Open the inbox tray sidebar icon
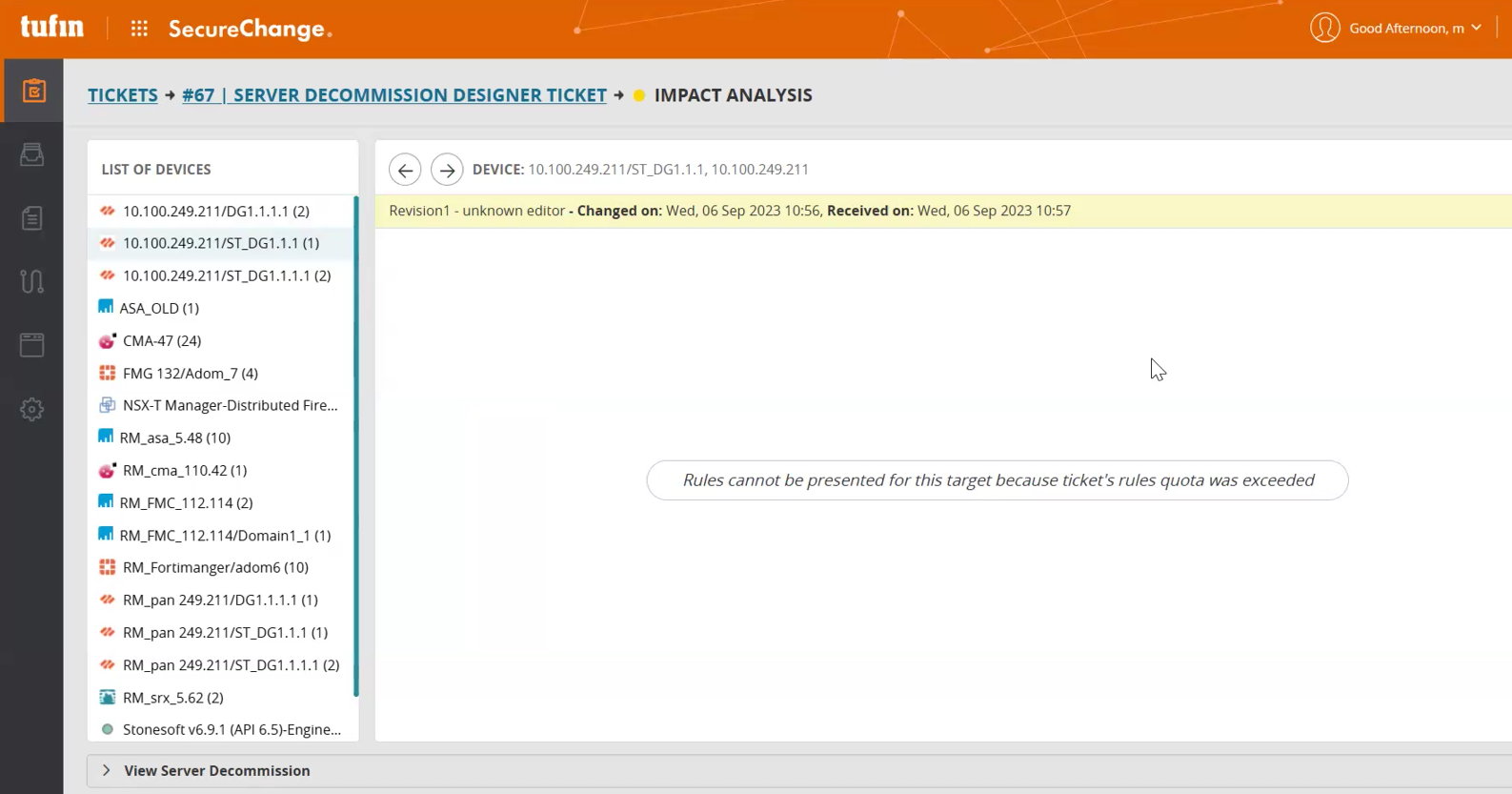The height and width of the screenshot is (794, 1512). [32, 154]
